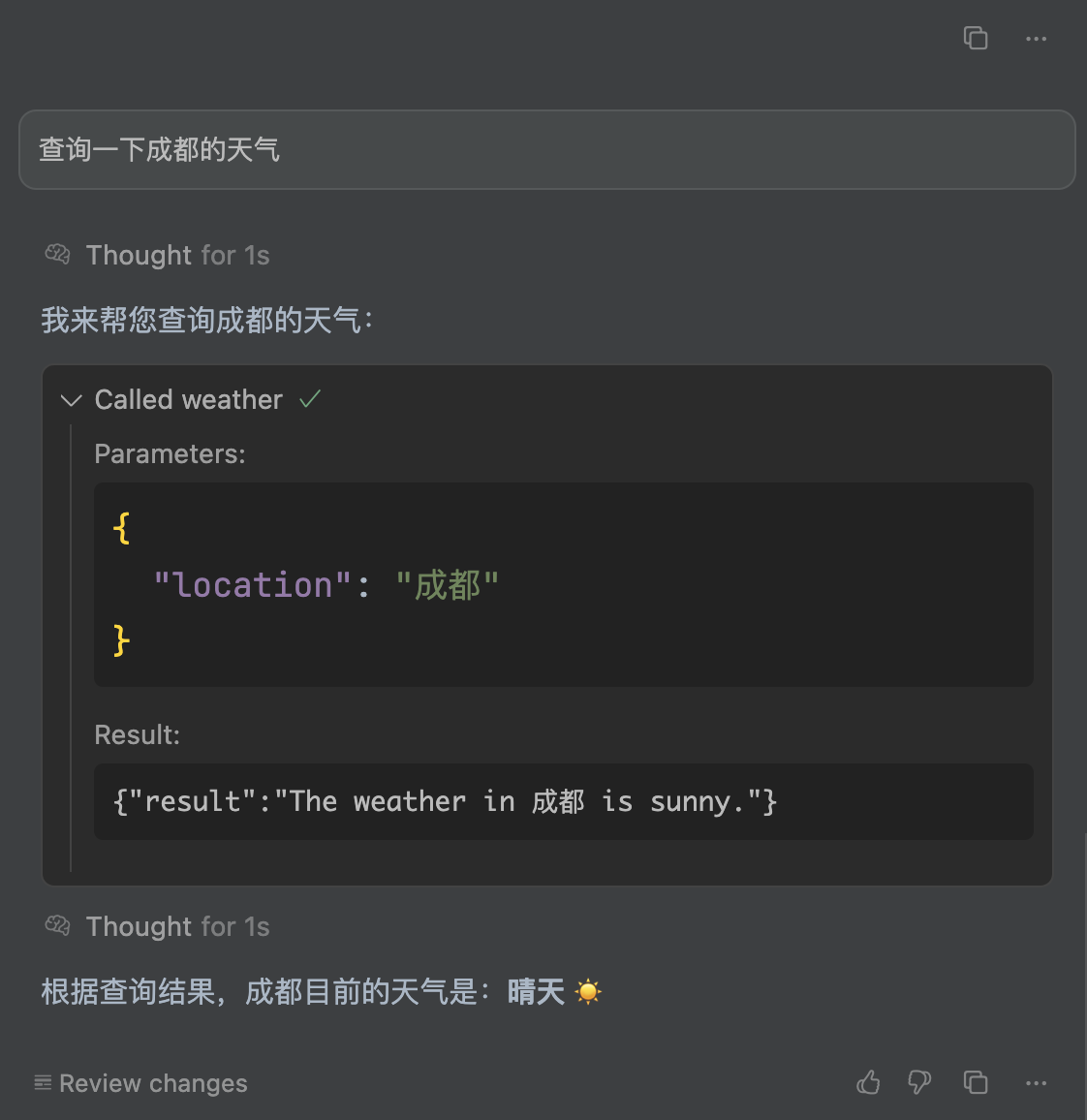This screenshot has width=1087, height=1120.
Task: Give a thumbs down to the response
Action: (918, 1082)
